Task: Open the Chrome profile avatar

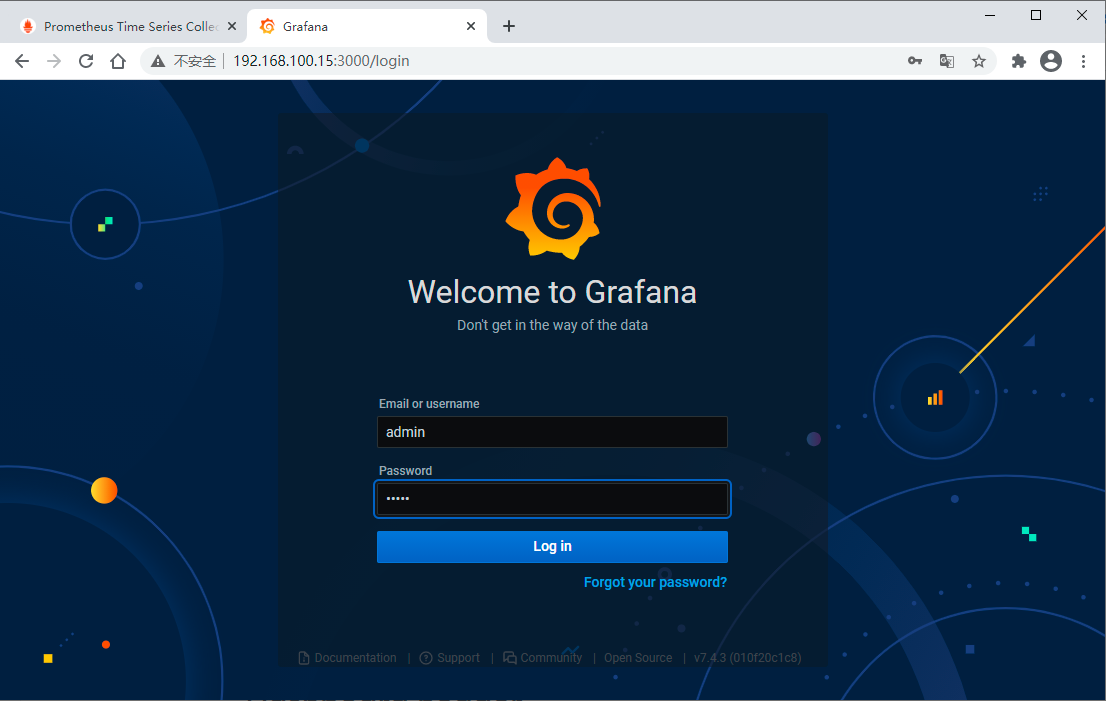Action: tap(1051, 61)
